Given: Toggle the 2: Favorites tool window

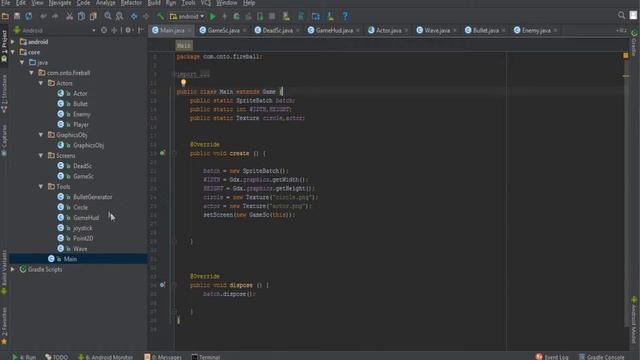Looking at the screenshot, I should [4, 326].
